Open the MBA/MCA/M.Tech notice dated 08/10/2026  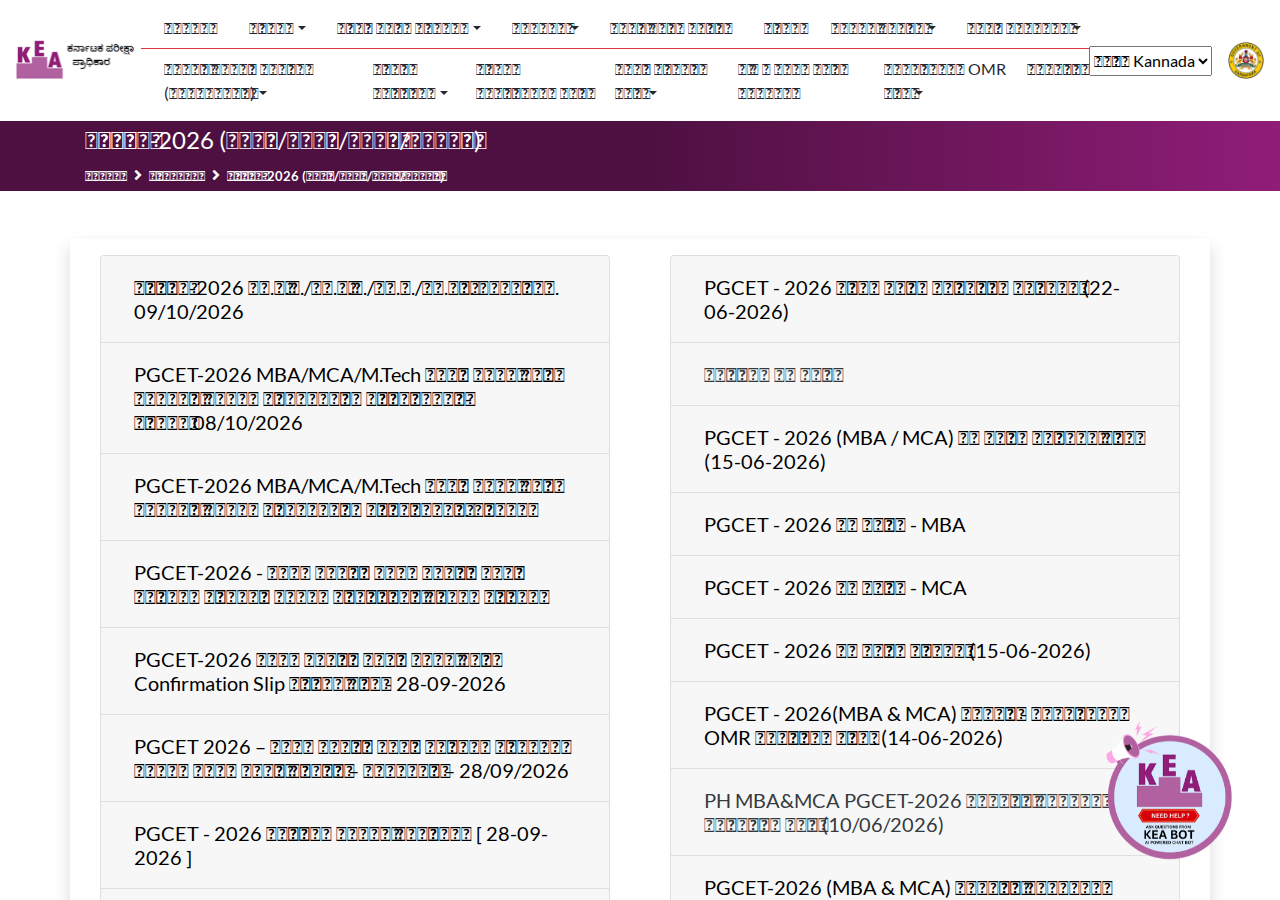[x=355, y=398]
